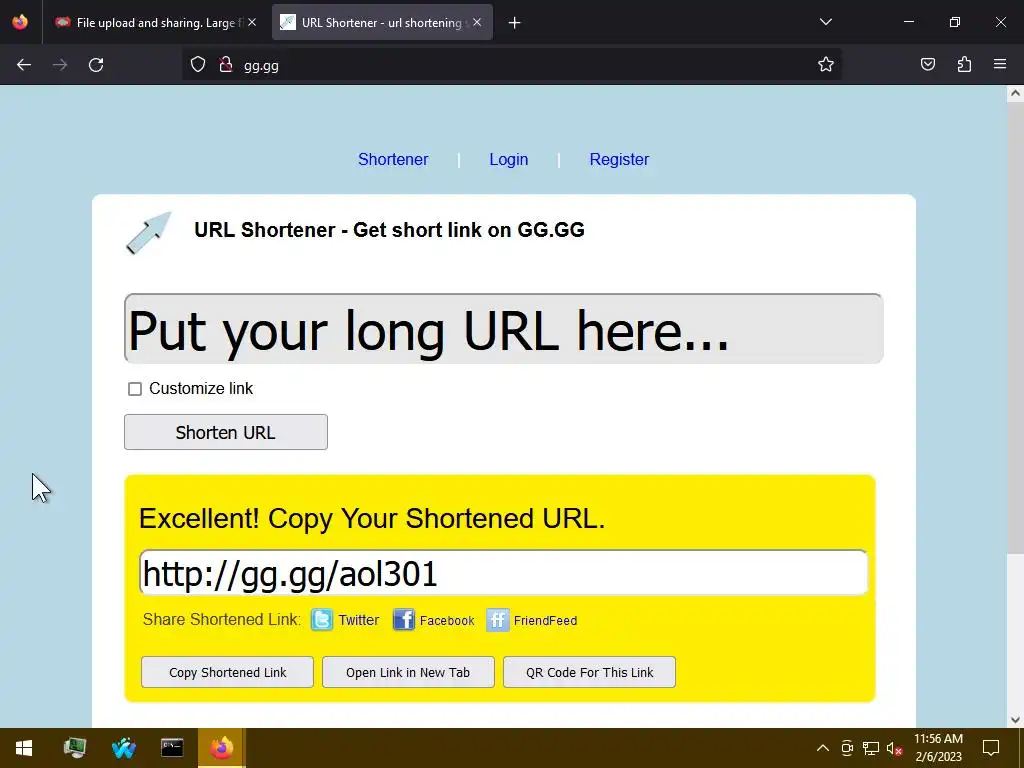Click the Firefox logo in the title bar
The image size is (1024, 768).
point(20,22)
